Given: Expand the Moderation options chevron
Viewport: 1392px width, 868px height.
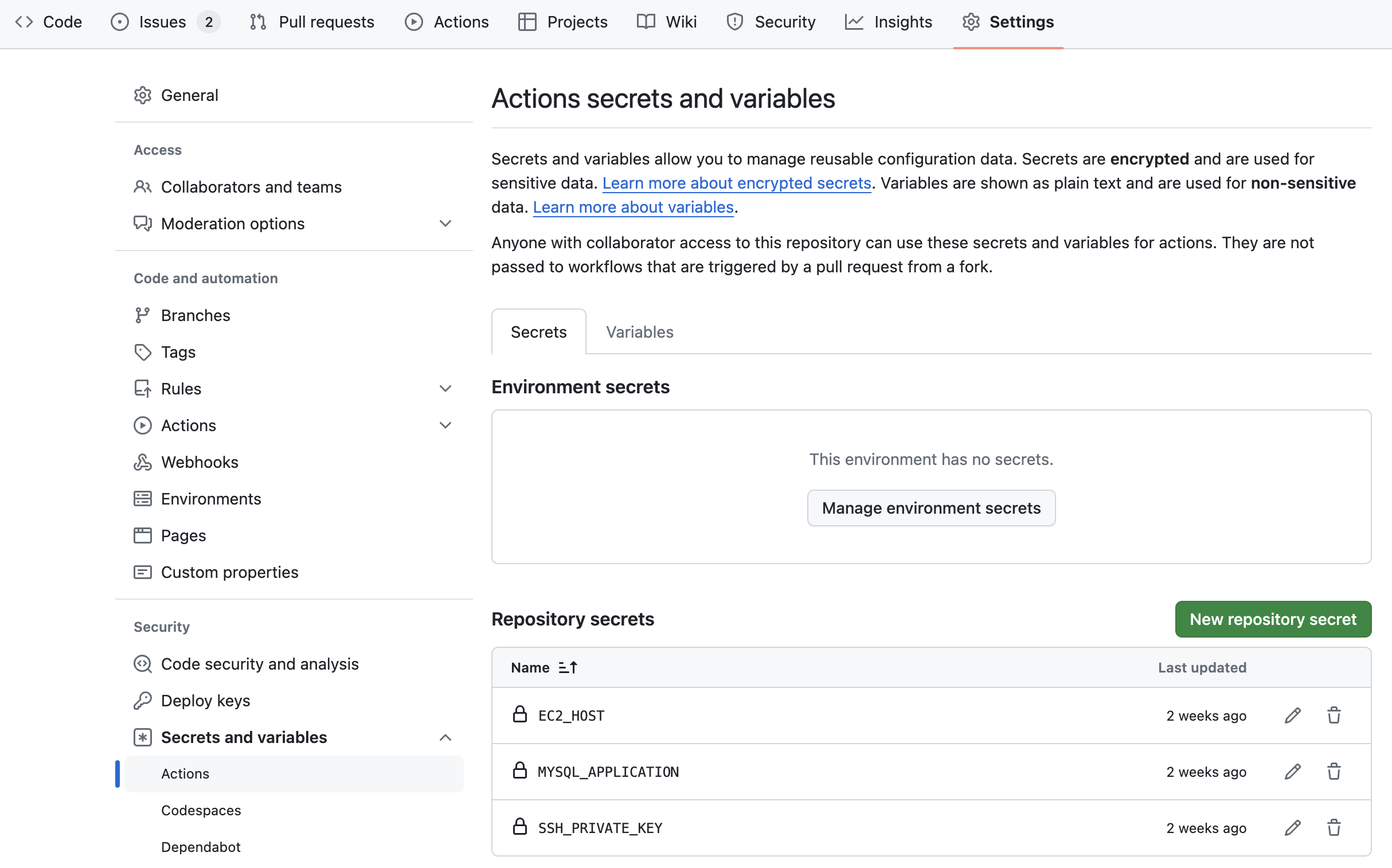Looking at the screenshot, I should [x=445, y=224].
